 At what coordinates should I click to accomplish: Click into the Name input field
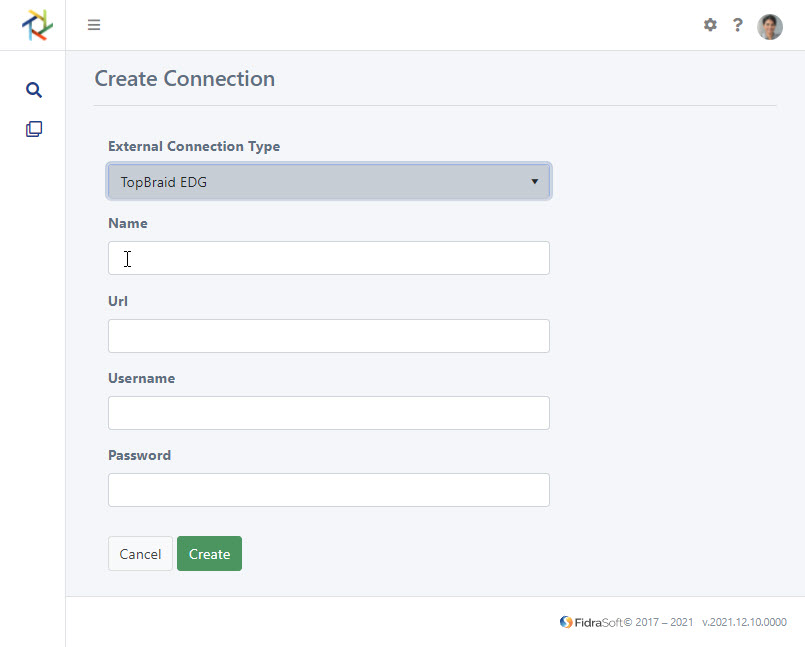[x=328, y=258]
